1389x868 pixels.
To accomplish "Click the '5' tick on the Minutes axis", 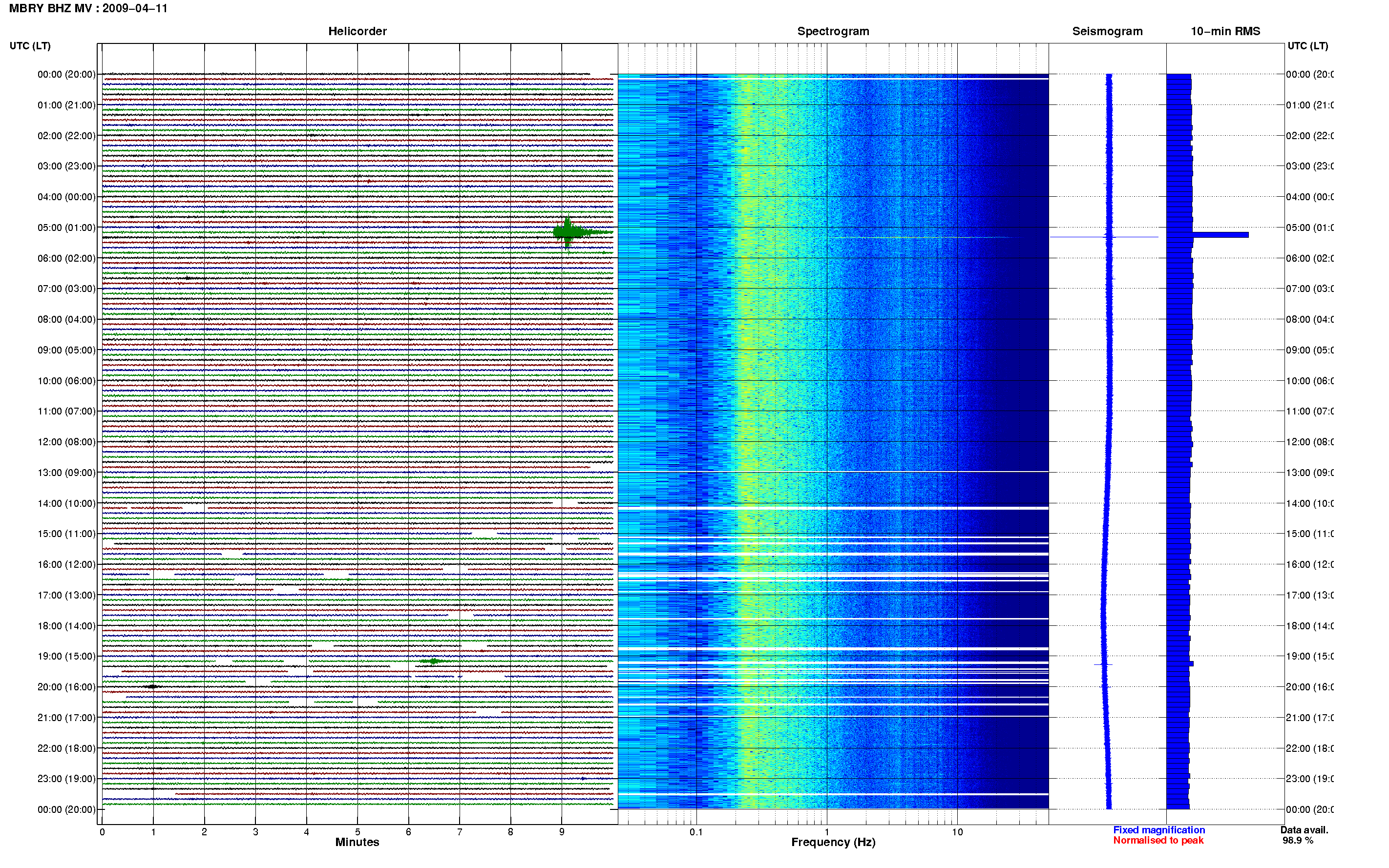I will click(357, 832).
